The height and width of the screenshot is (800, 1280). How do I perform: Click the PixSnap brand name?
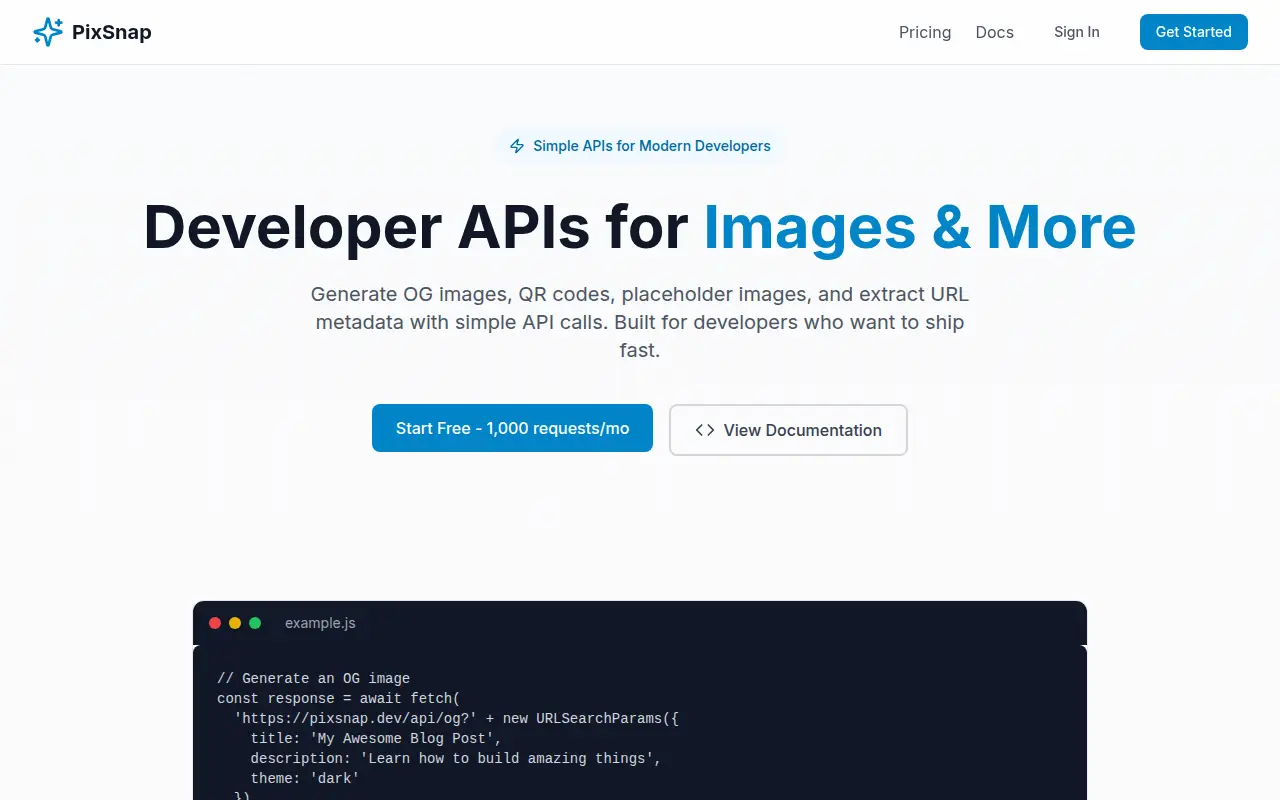112,32
